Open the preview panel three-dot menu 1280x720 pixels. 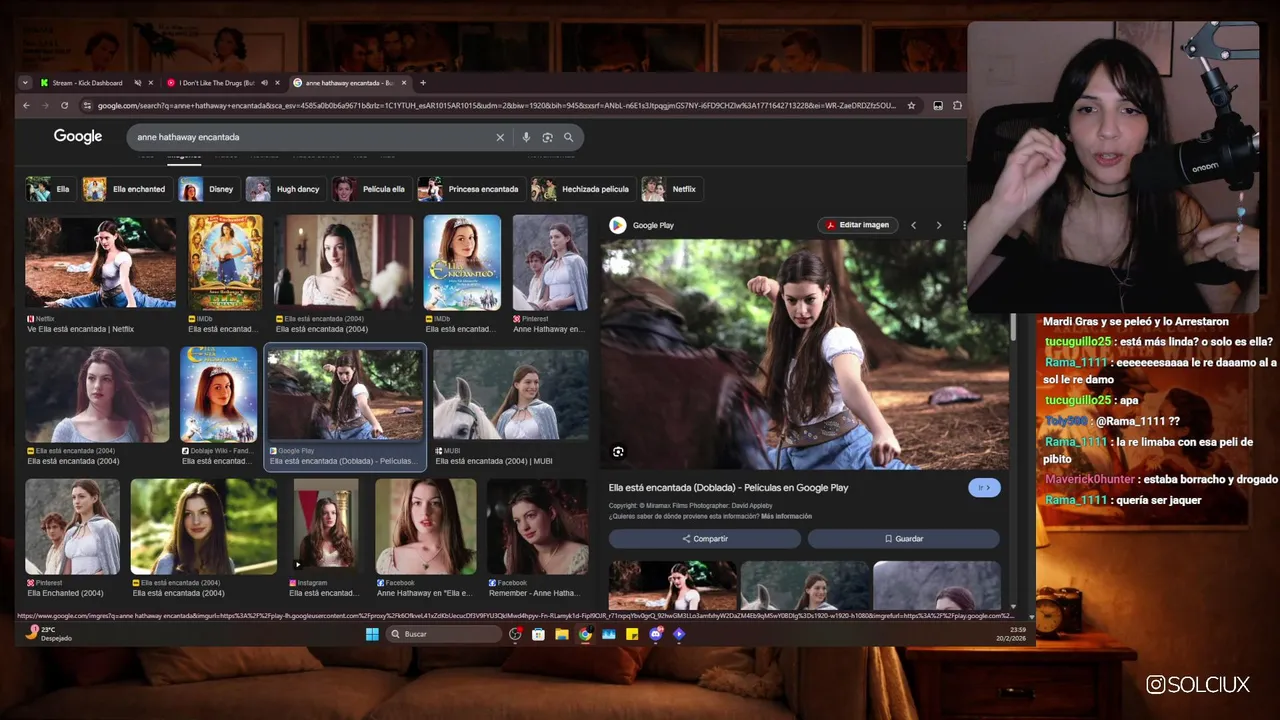coord(963,225)
